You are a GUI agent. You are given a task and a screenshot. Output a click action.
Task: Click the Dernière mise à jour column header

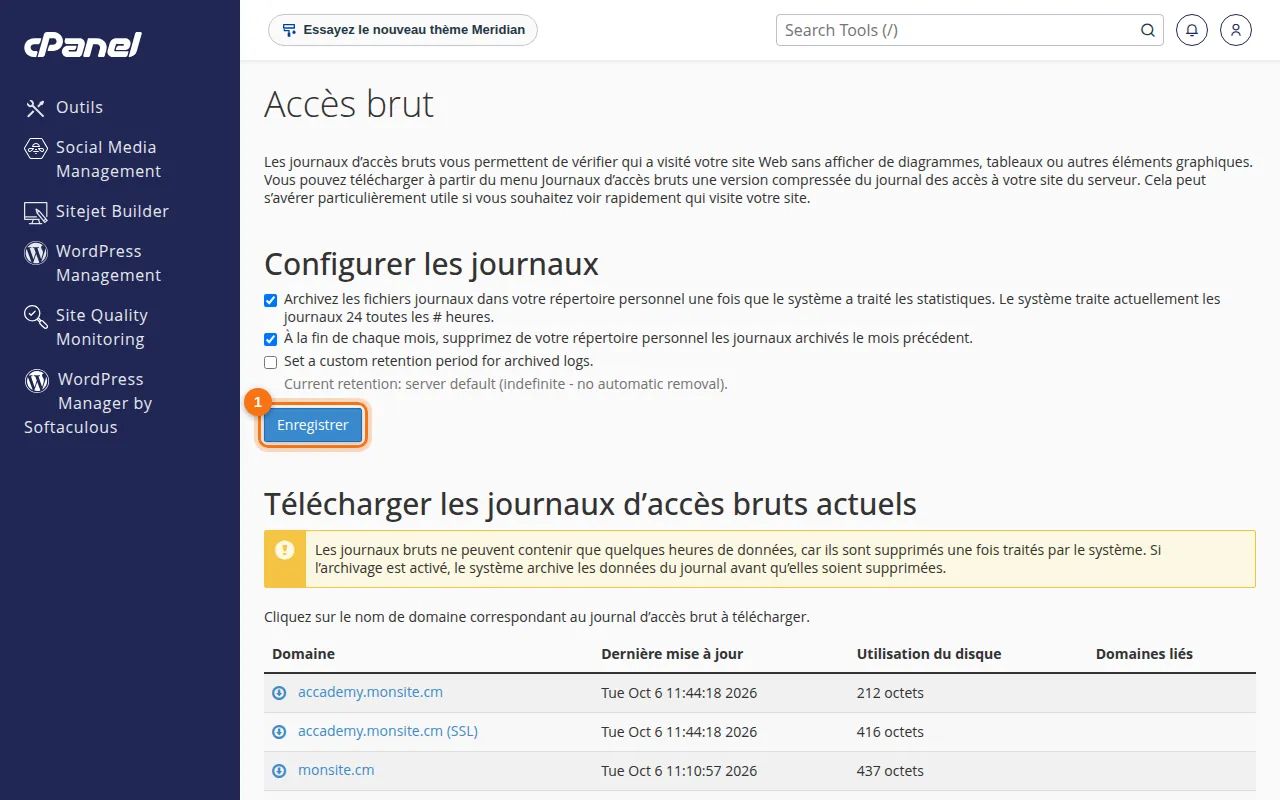tap(672, 654)
